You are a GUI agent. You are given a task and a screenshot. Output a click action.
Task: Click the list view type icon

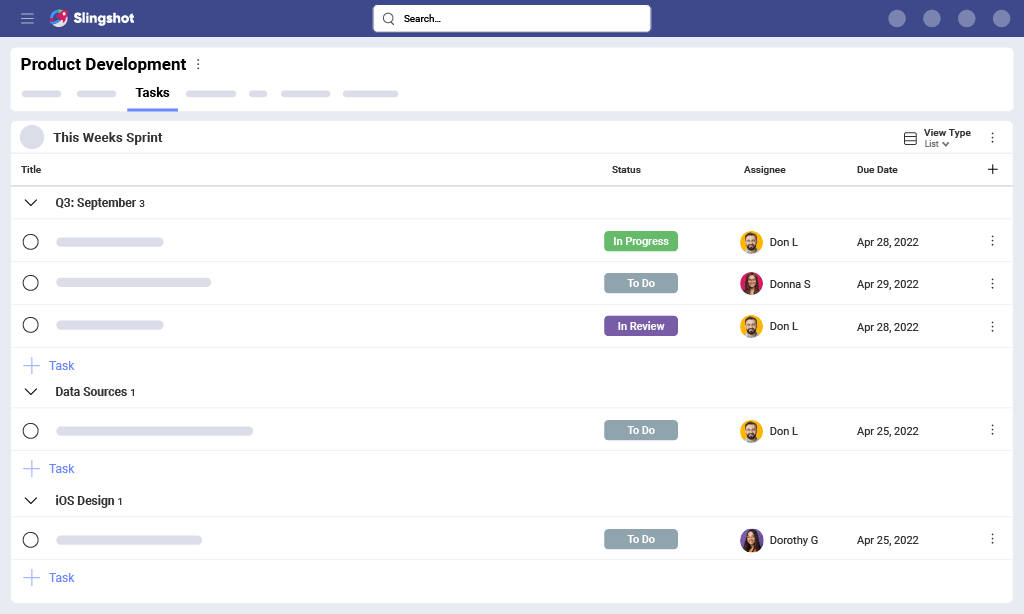point(910,138)
